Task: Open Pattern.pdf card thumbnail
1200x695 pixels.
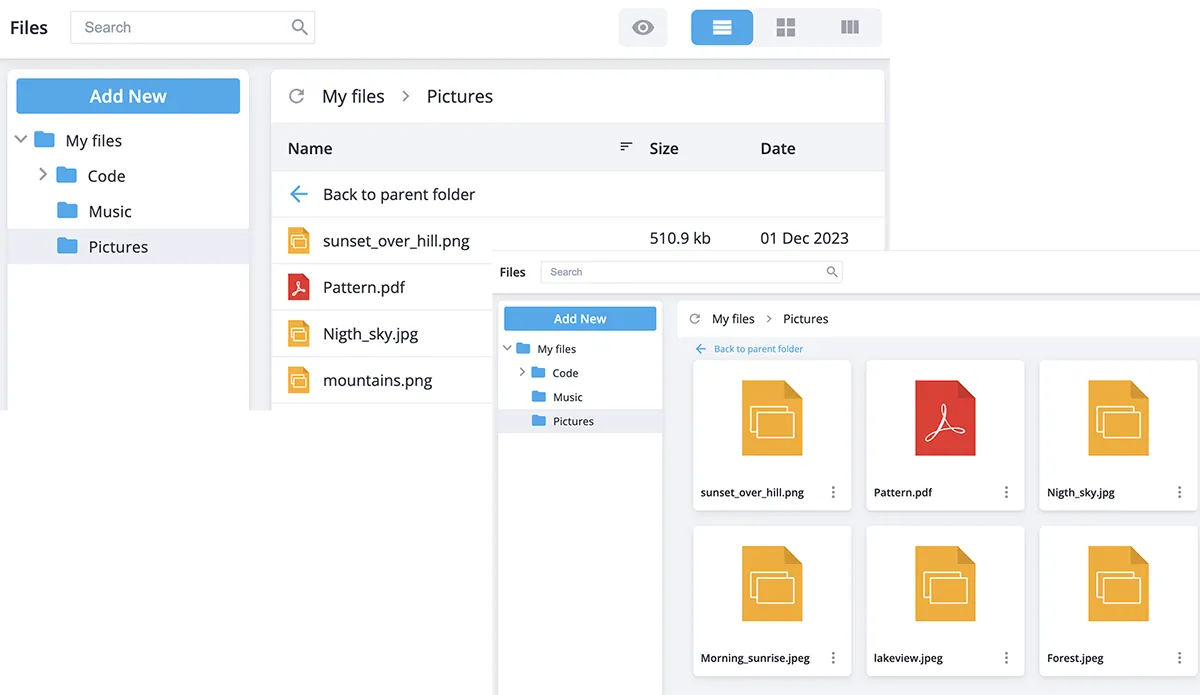Action: 945,418
